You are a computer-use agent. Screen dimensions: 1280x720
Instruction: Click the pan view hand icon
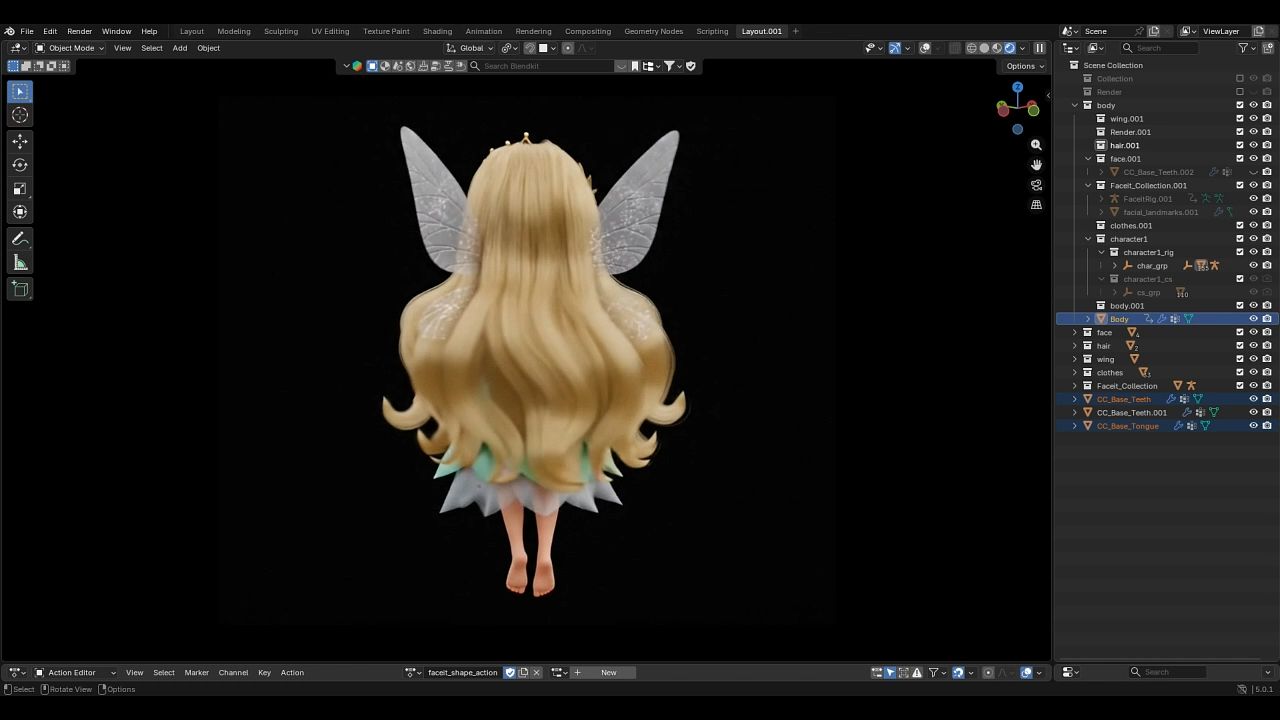click(1036, 165)
